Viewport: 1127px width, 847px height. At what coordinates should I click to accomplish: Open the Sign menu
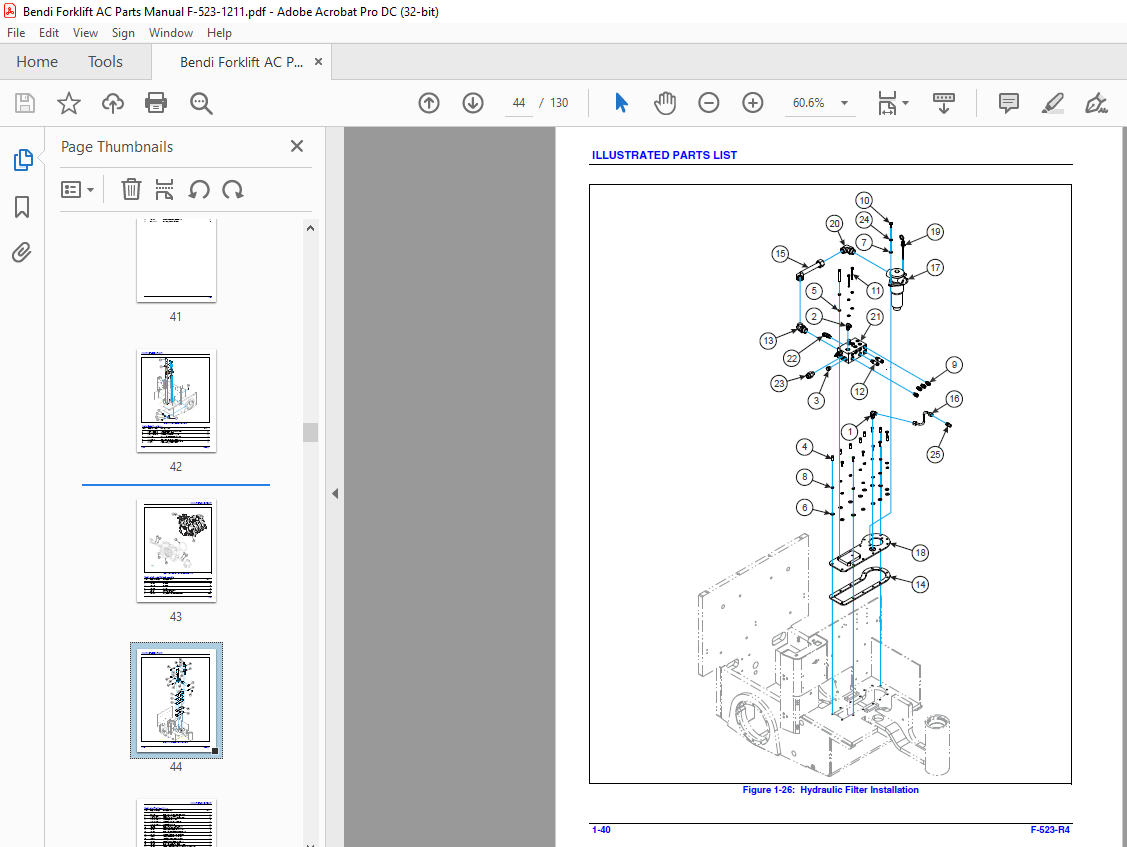123,32
